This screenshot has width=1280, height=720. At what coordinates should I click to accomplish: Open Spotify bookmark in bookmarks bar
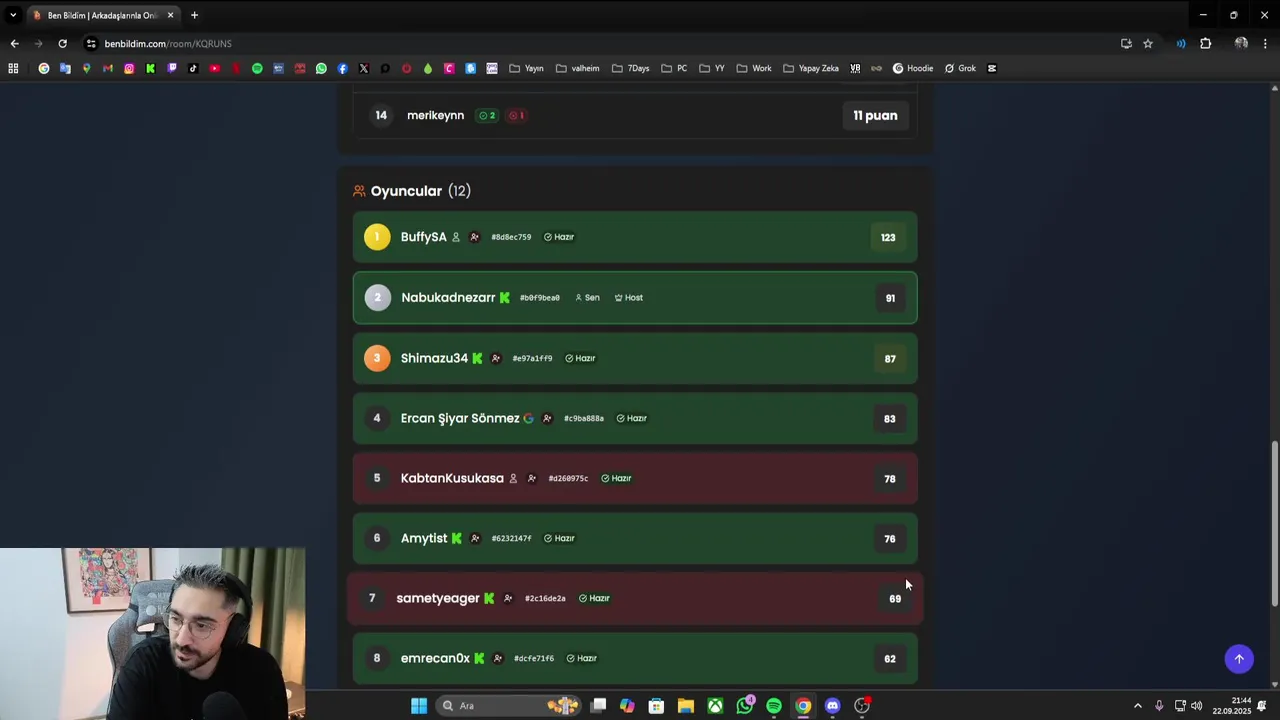257,68
